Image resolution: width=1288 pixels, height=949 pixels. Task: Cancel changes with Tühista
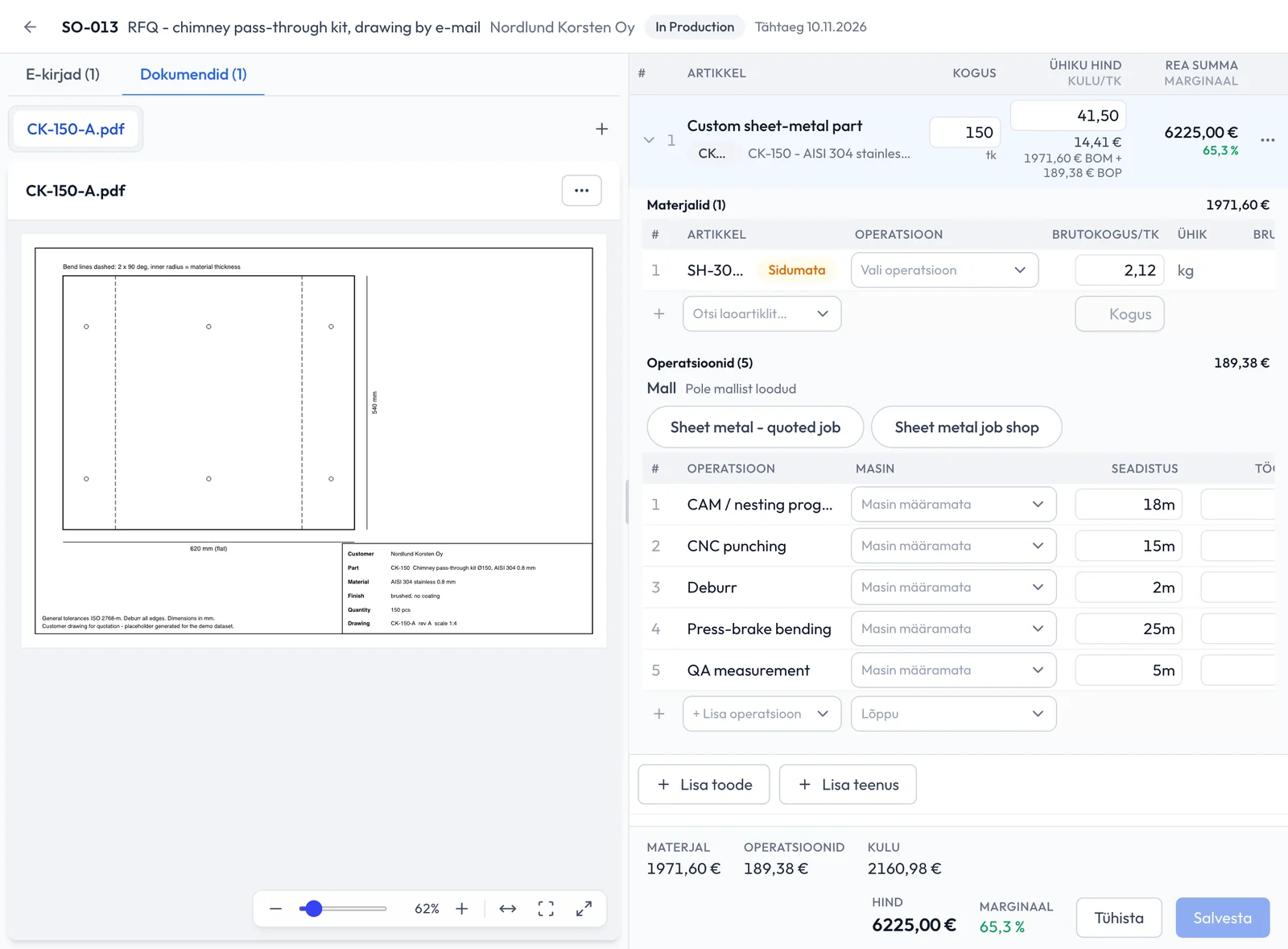(x=1119, y=918)
